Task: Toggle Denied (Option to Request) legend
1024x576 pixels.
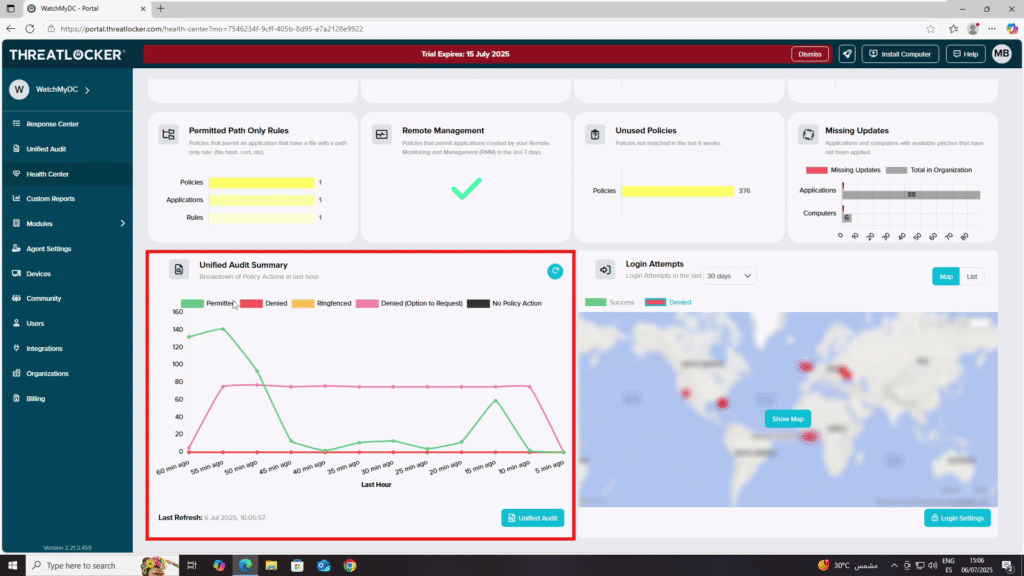Action: tap(409, 303)
